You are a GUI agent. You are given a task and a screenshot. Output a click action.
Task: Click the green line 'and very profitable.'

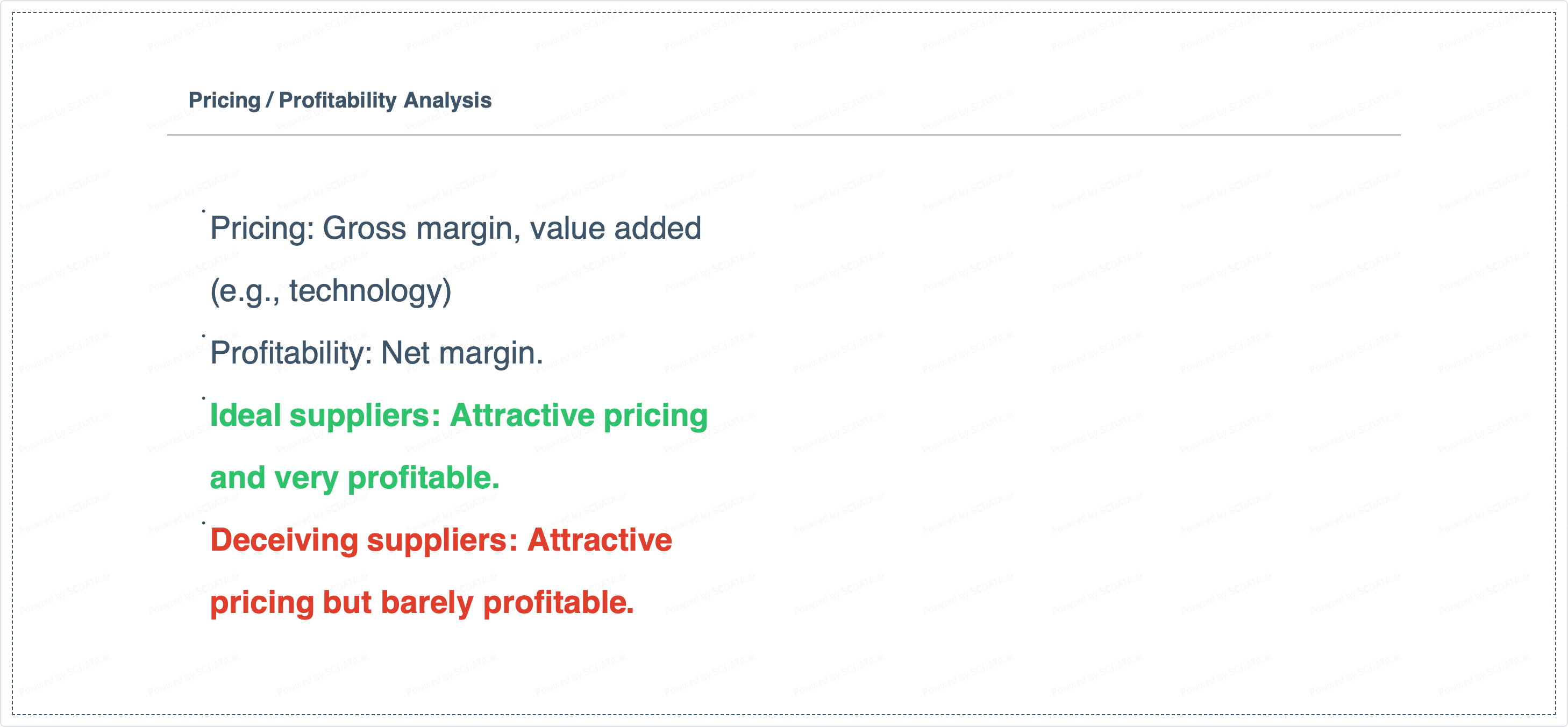pyautogui.click(x=354, y=478)
